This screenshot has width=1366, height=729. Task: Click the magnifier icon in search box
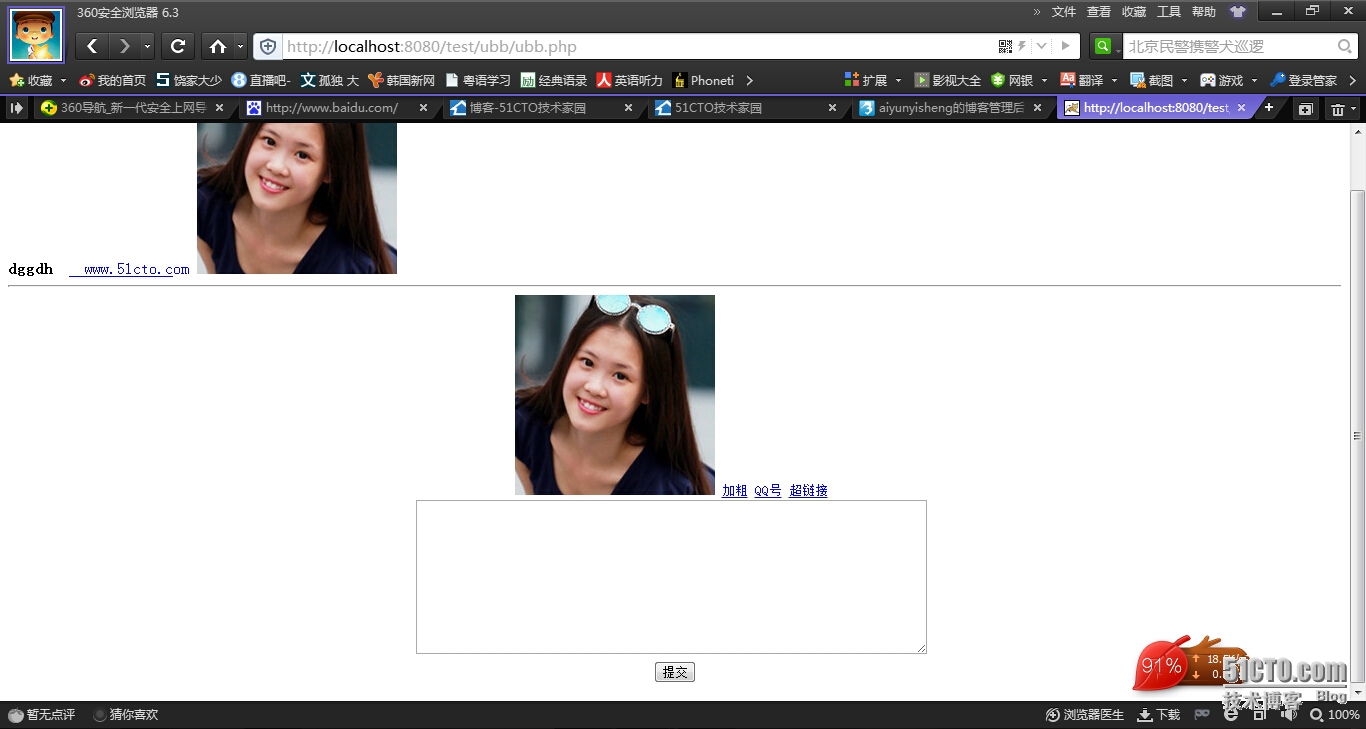(x=1345, y=46)
